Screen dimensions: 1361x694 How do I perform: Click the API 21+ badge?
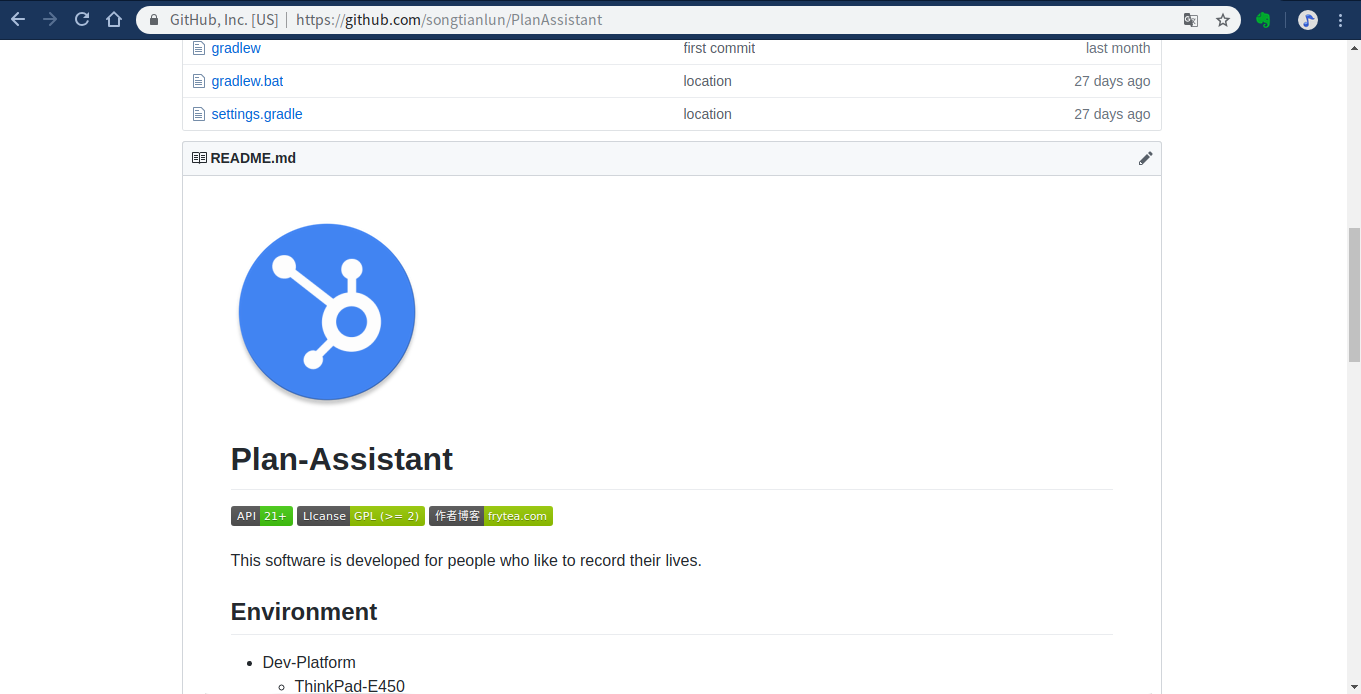[262, 516]
